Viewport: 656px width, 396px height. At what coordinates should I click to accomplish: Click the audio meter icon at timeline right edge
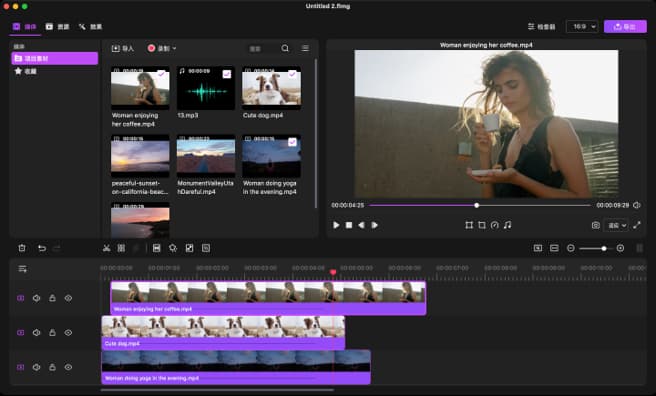click(640, 248)
